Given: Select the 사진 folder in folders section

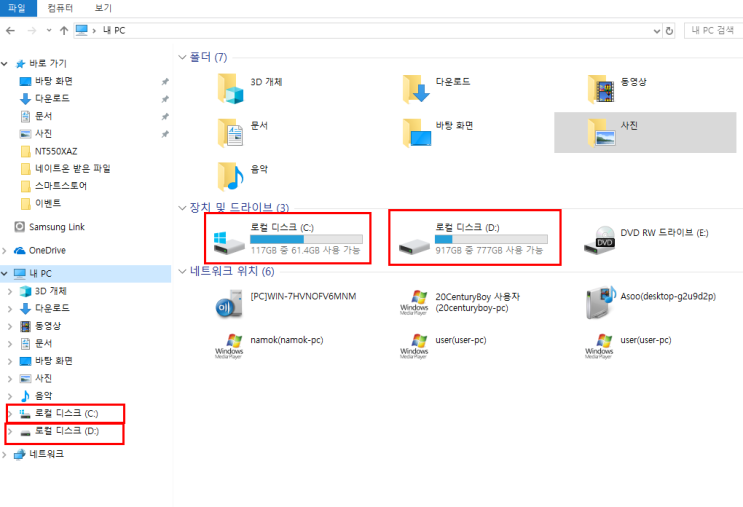Looking at the screenshot, I should tap(645, 132).
